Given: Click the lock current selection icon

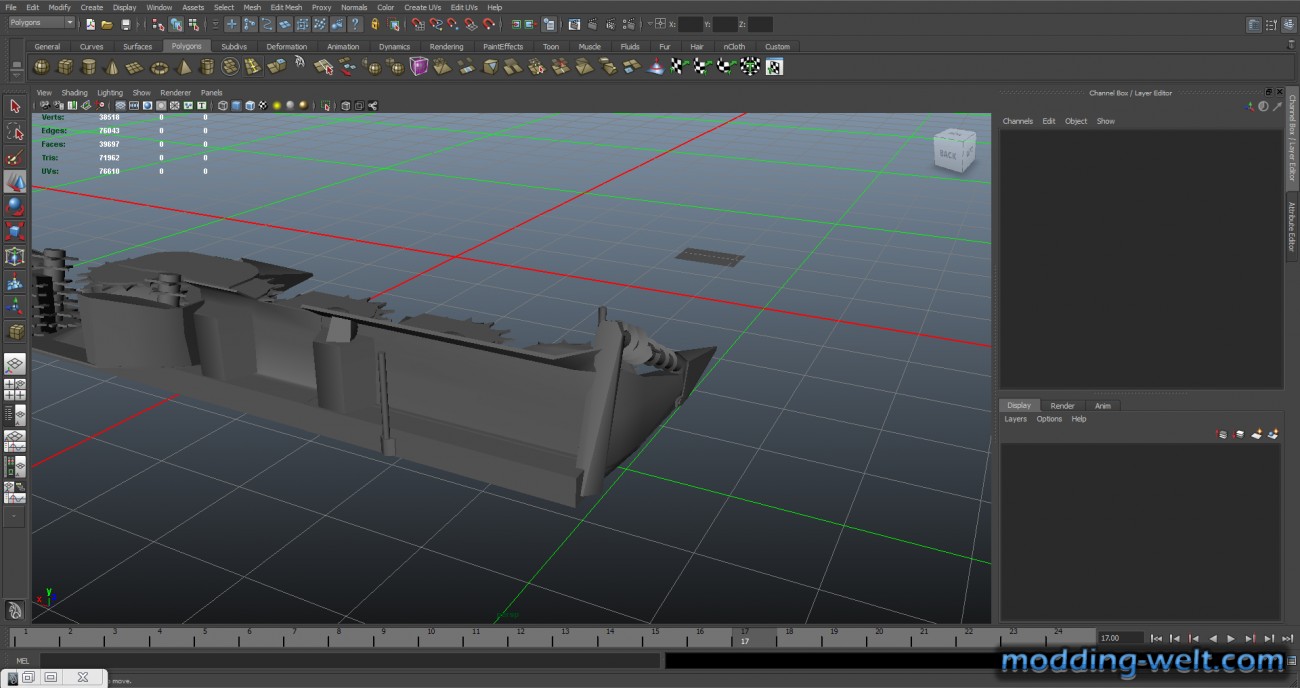Looking at the screenshot, I should pos(375,24).
